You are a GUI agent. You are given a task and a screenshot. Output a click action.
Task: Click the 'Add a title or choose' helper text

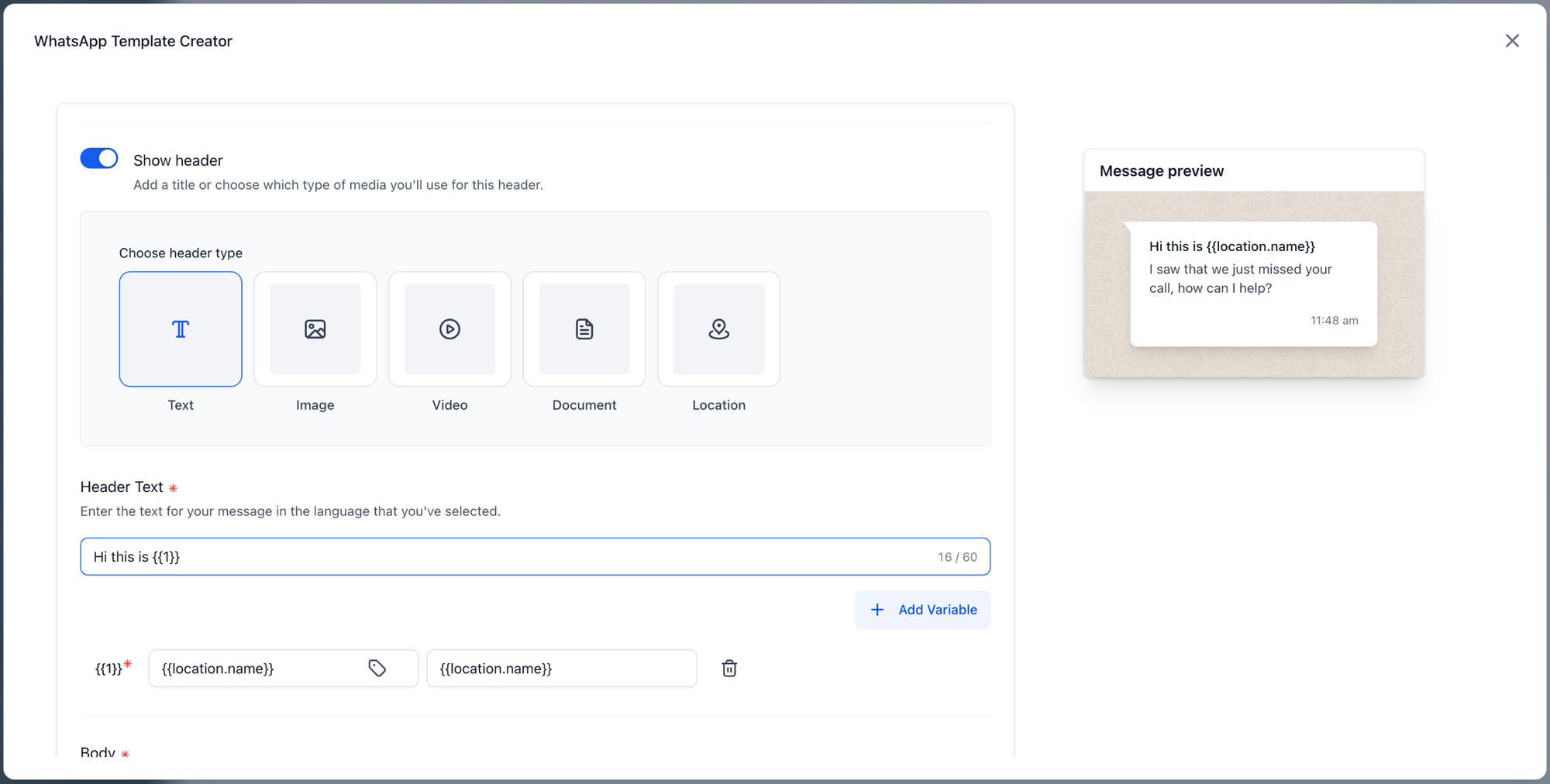(338, 184)
